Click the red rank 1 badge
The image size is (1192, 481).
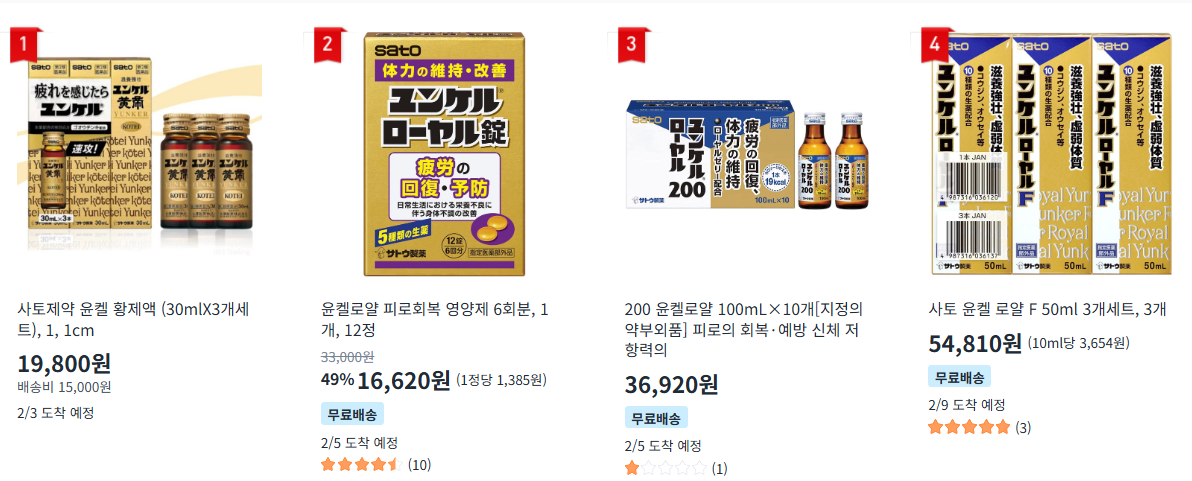26,46
